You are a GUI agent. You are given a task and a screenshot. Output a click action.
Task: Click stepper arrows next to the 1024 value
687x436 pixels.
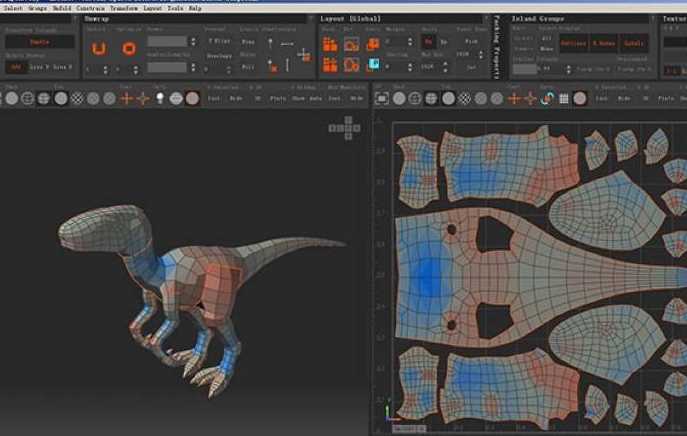coord(445,67)
